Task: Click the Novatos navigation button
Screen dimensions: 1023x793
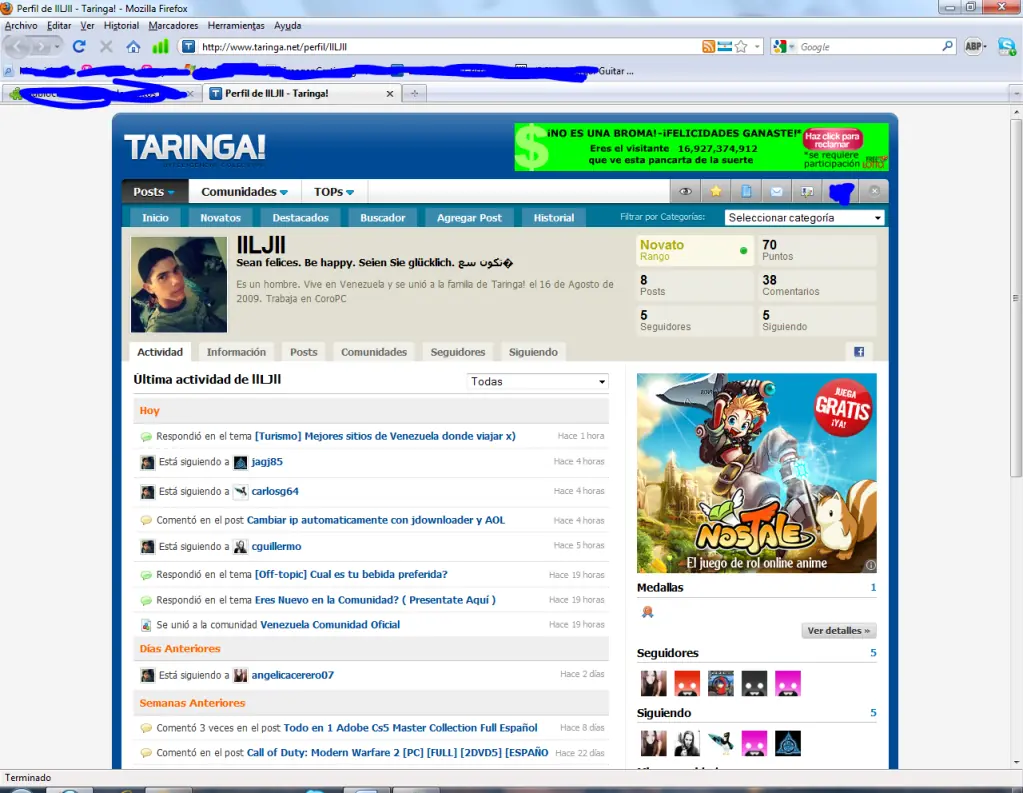Action: pyautogui.click(x=221, y=217)
